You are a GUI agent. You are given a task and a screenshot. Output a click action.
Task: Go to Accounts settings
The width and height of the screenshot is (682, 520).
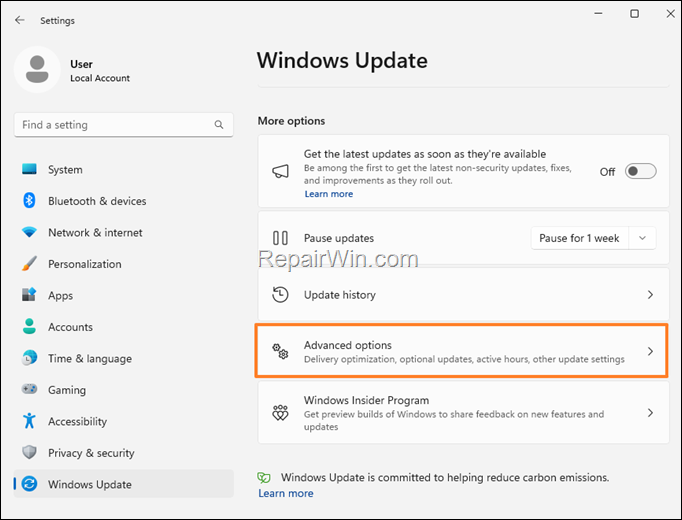124,327
